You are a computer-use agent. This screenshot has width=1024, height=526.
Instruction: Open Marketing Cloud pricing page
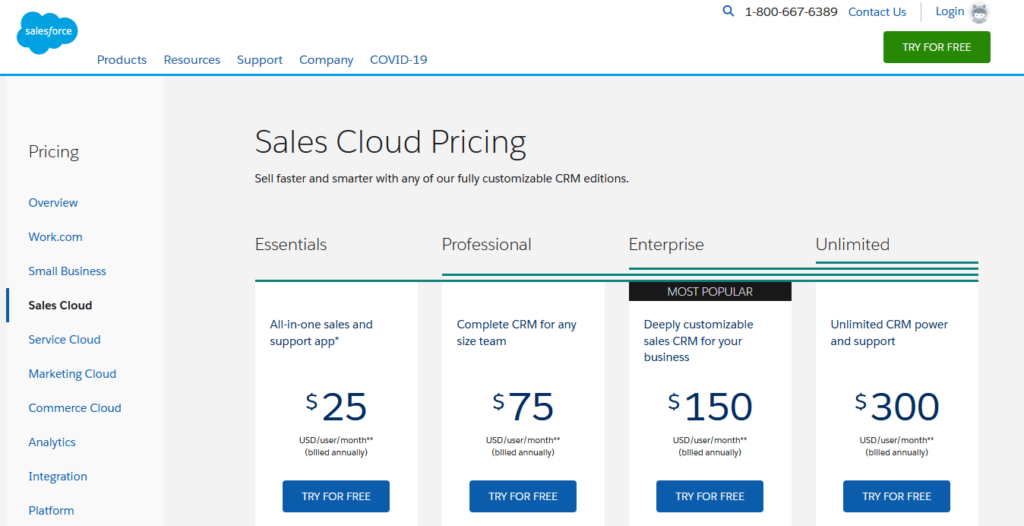(72, 374)
